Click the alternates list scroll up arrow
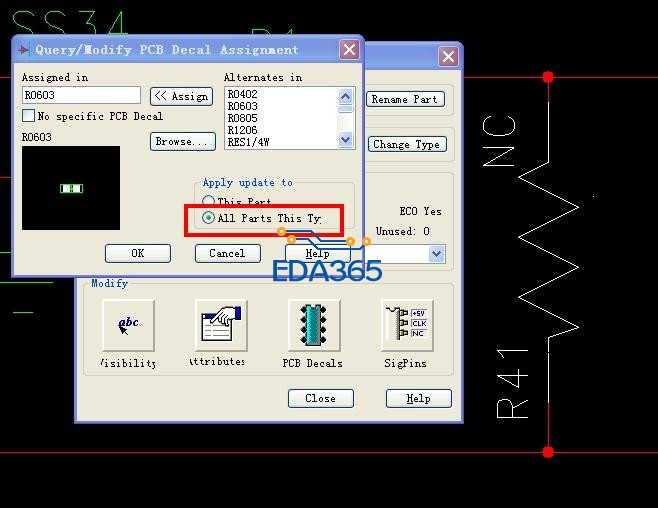Image resolution: width=658 pixels, height=508 pixels. (x=345, y=96)
